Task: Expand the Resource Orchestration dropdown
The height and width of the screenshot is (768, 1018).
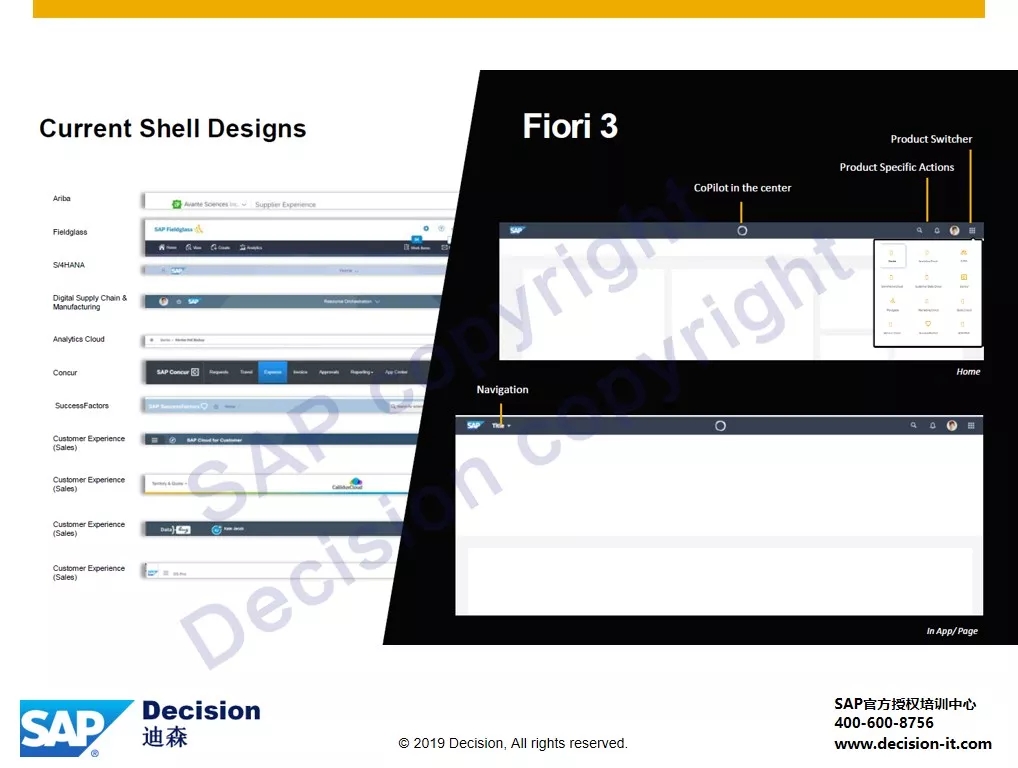Action: [352, 301]
